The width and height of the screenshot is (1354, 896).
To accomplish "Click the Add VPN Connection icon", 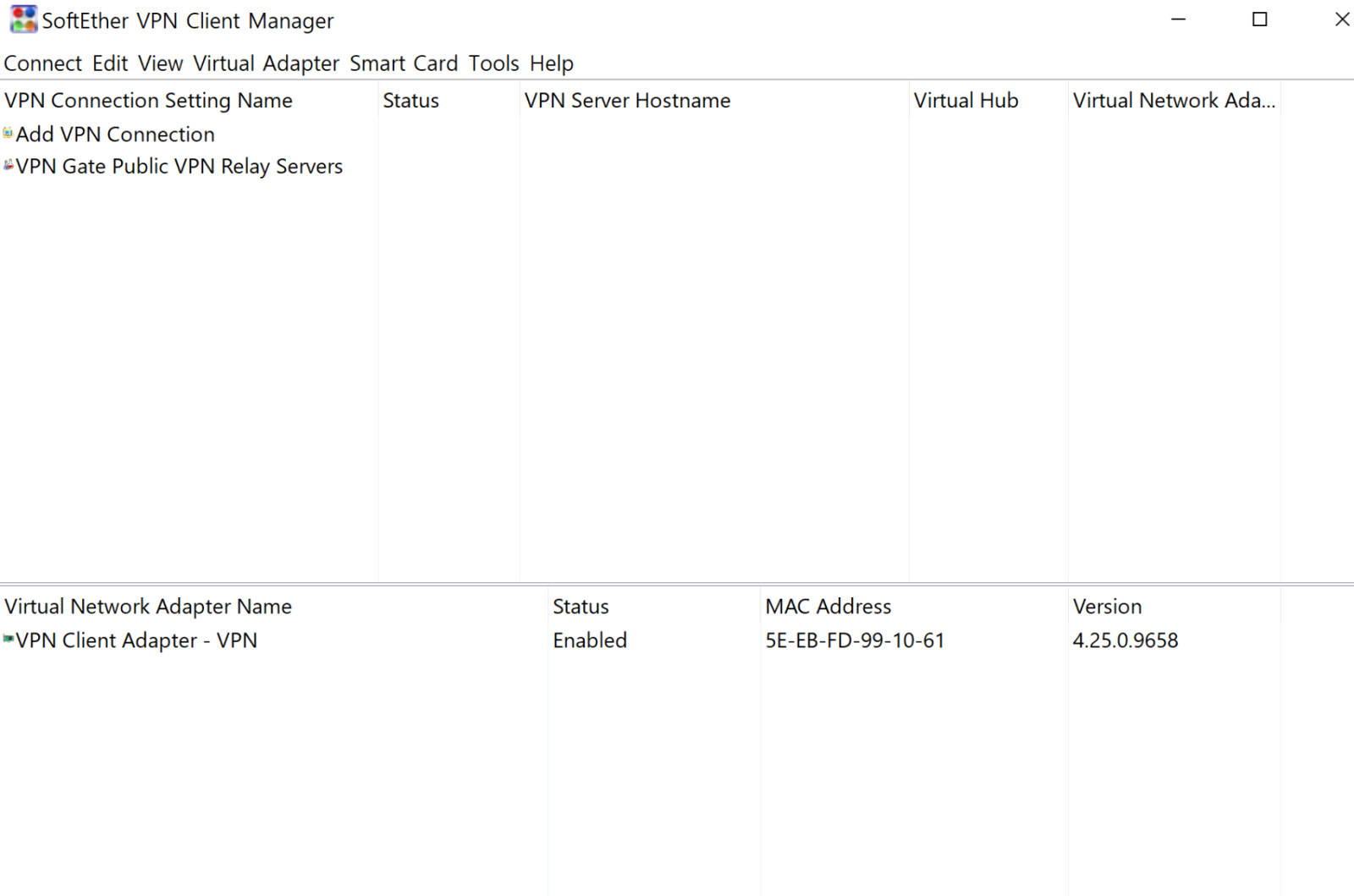I will click(x=8, y=134).
